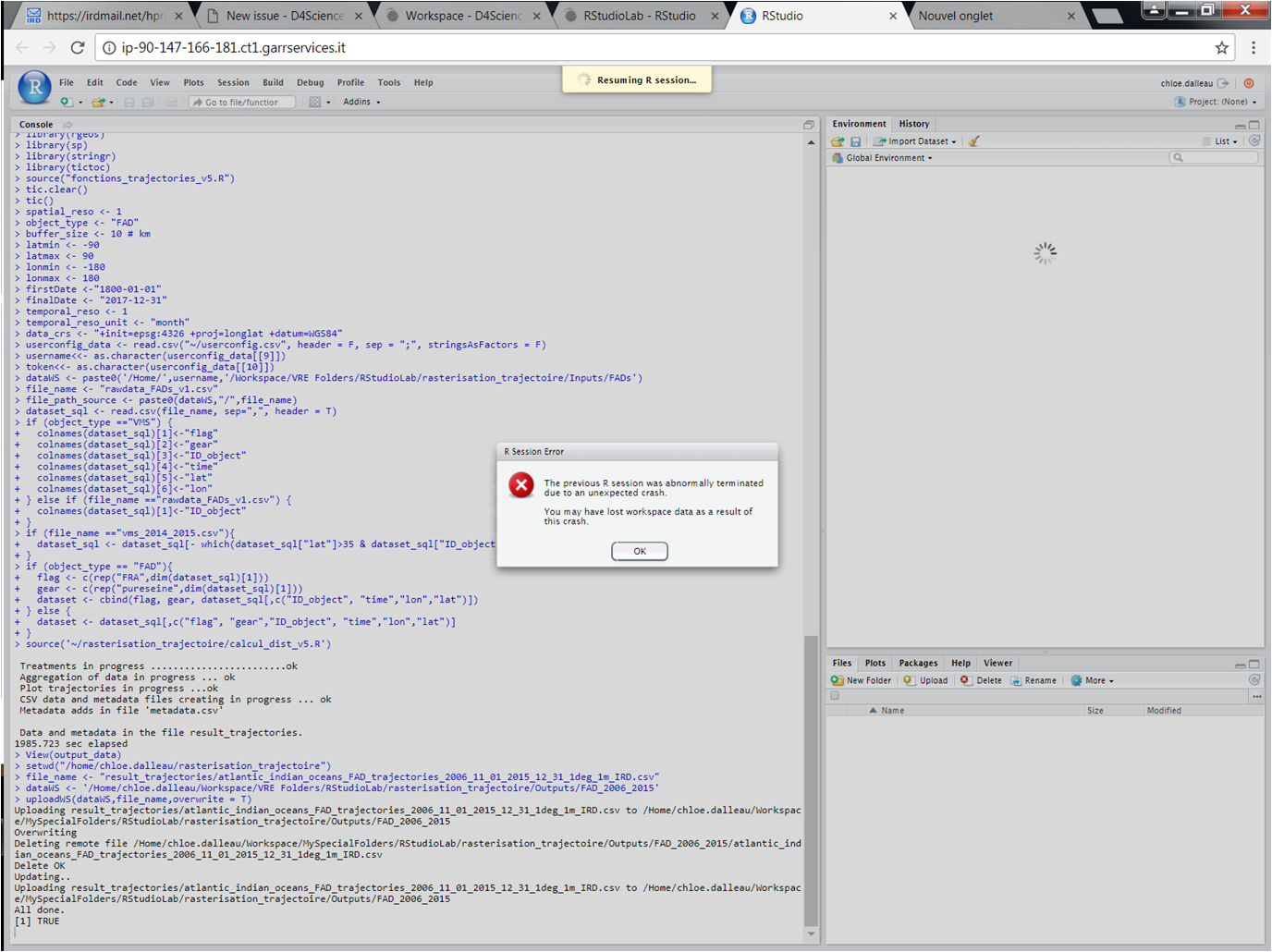Click the sign out icon beside chloe.dalleau
This screenshot has width=1272, height=952.
click(x=1224, y=83)
